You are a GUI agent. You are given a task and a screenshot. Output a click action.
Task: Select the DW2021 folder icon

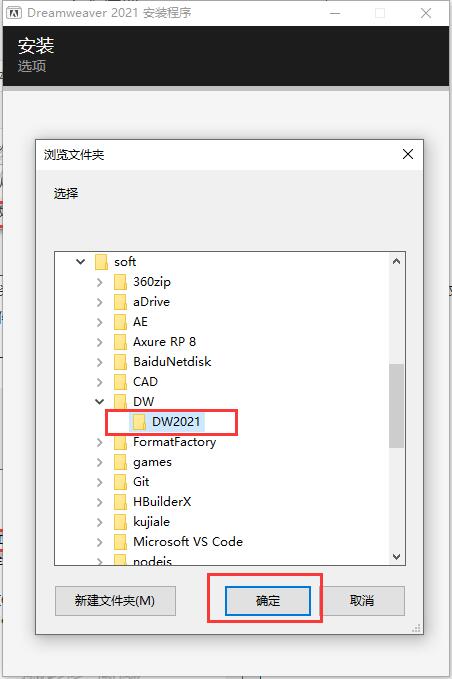pos(139,421)
